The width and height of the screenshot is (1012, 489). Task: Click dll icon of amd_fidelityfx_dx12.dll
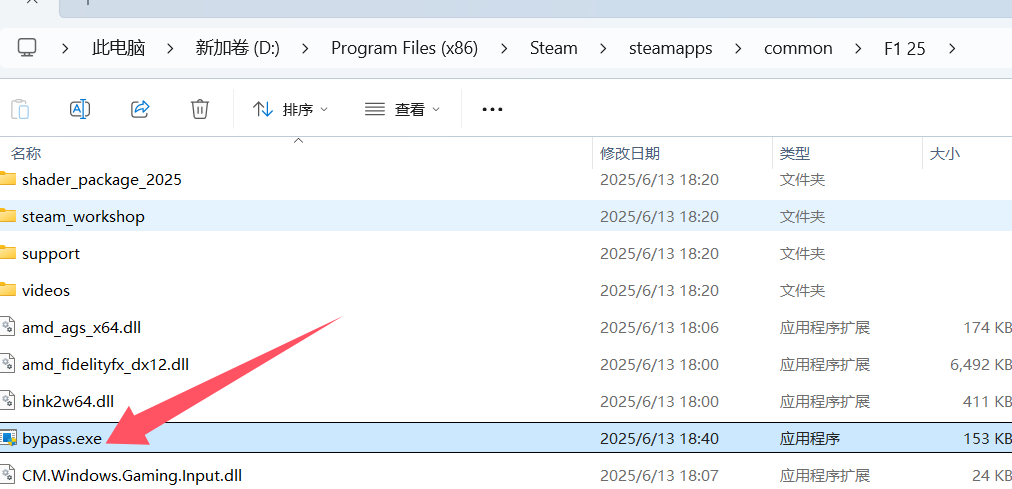7,364
